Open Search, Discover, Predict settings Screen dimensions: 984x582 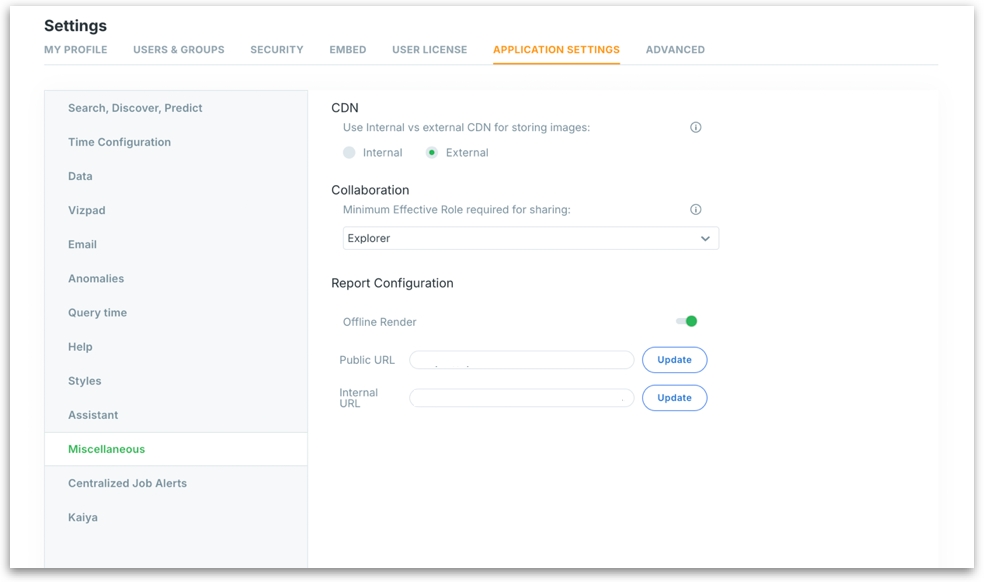click(x=135, y=108)
